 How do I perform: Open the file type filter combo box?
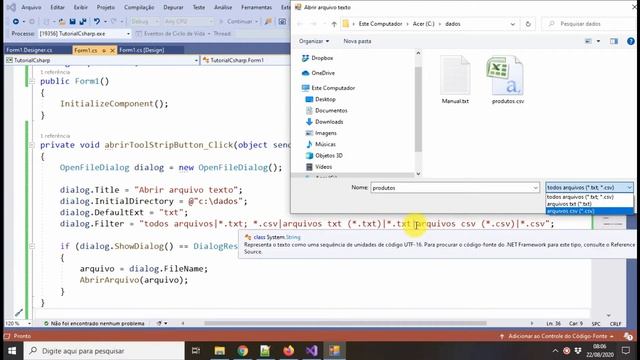click(x=589, y=187)
